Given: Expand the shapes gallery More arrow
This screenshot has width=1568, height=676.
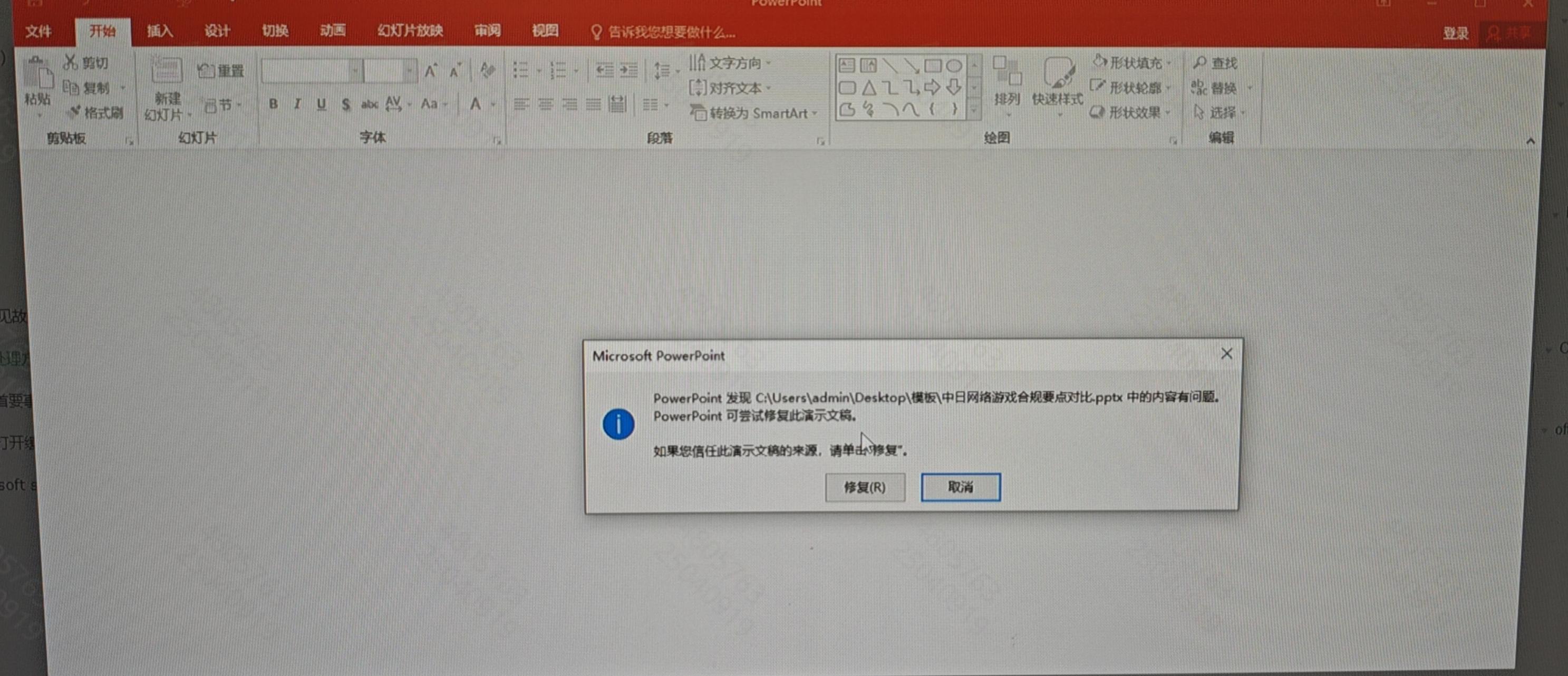Looking at the screenshot, I should [974, 110].
